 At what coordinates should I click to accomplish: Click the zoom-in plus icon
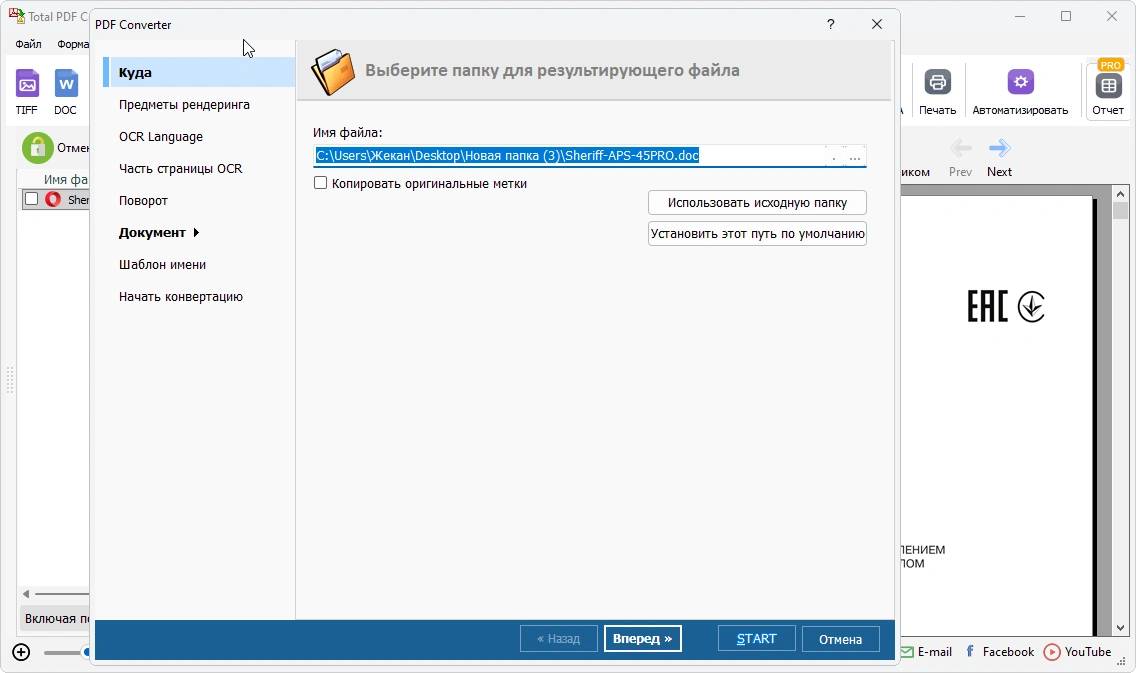coord(21,652)
